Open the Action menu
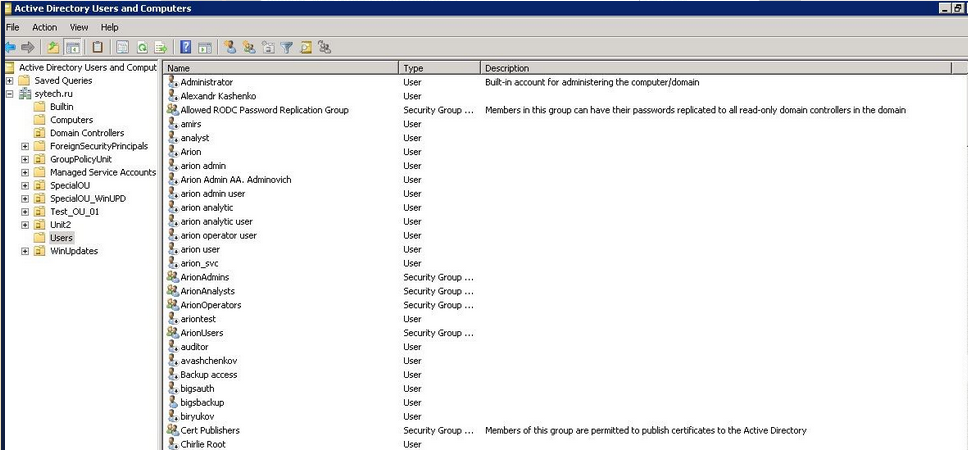This screenshot has width=968, height=450. pyautogui.click(x=44, y=27)
